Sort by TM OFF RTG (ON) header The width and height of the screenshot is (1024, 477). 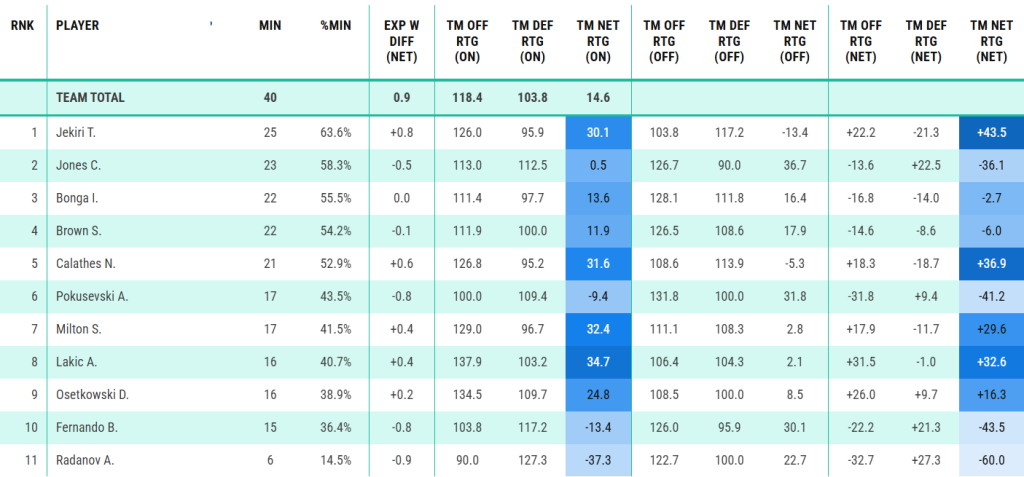coord(467,40)
